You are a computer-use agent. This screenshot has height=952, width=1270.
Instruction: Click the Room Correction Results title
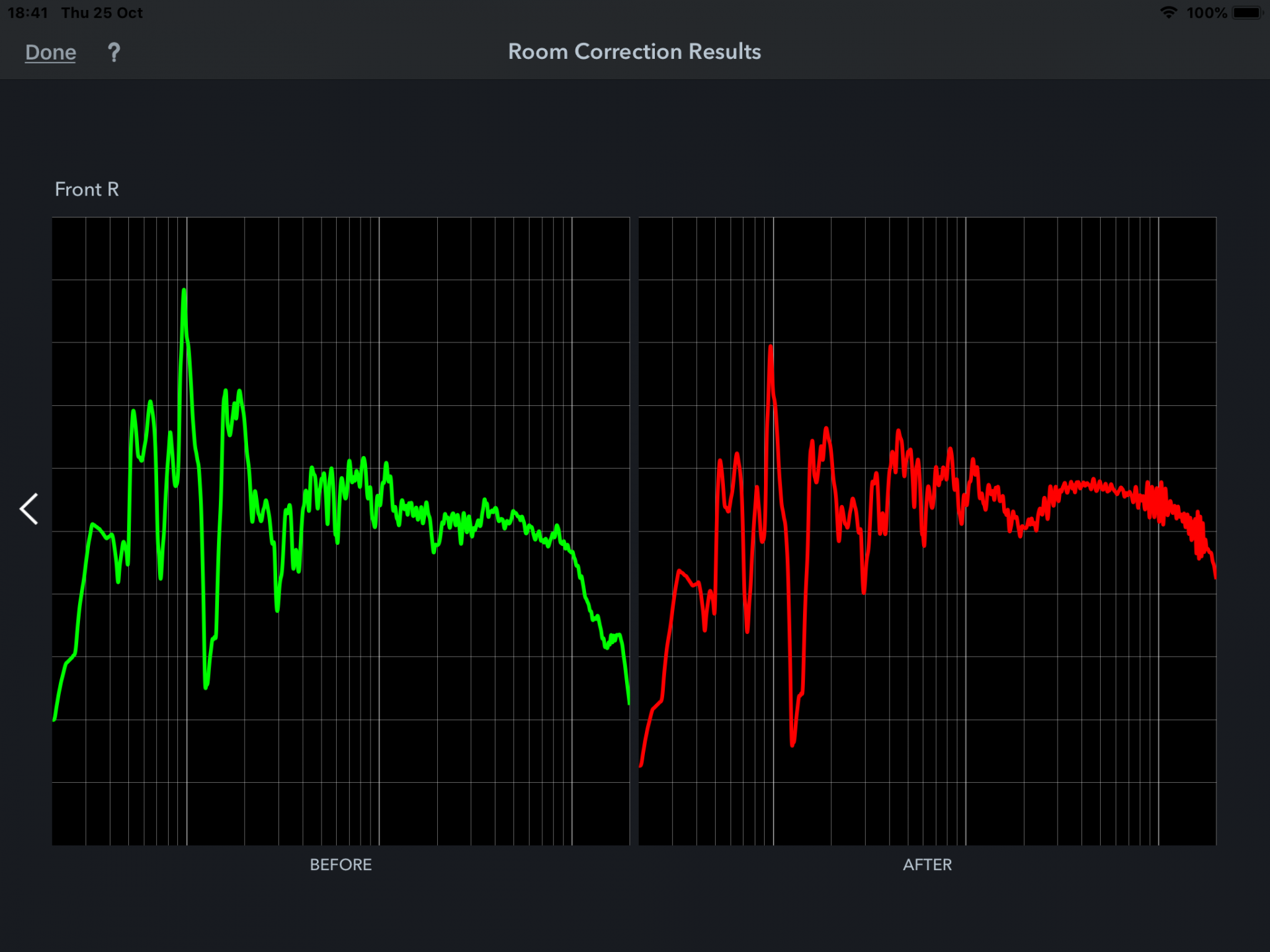[x=634, y=52]
